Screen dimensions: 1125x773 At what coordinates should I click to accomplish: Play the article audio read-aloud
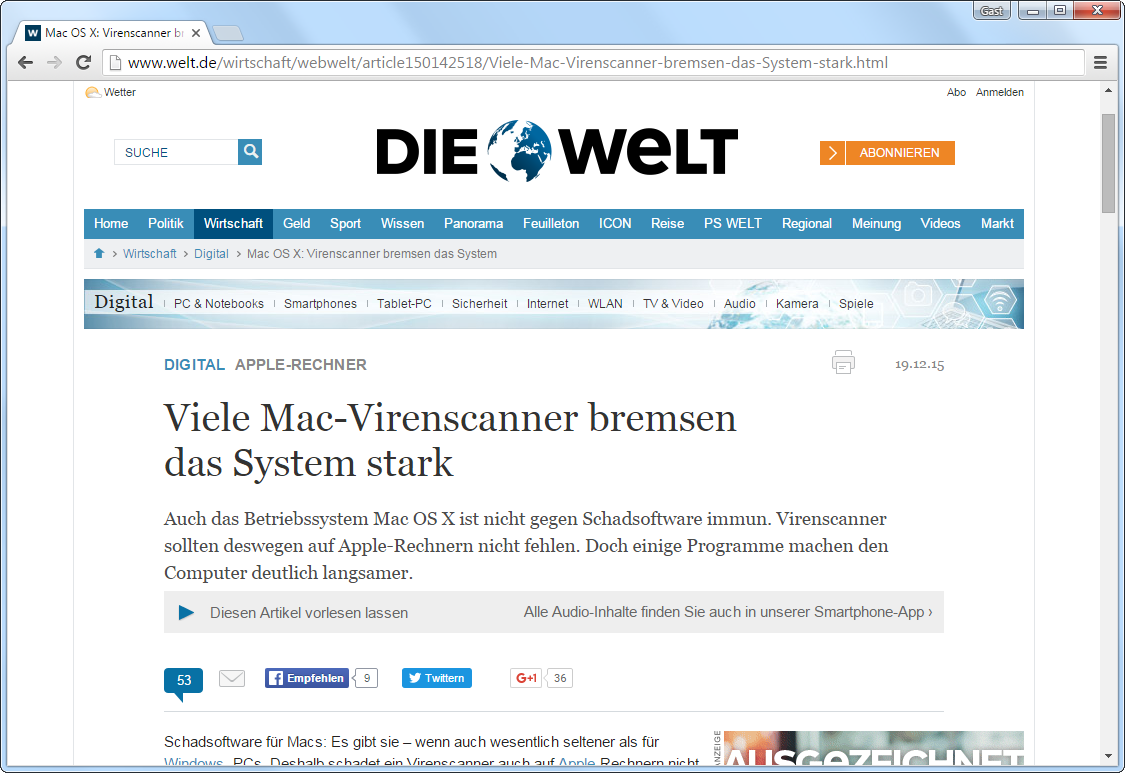(x=186, y=612)
